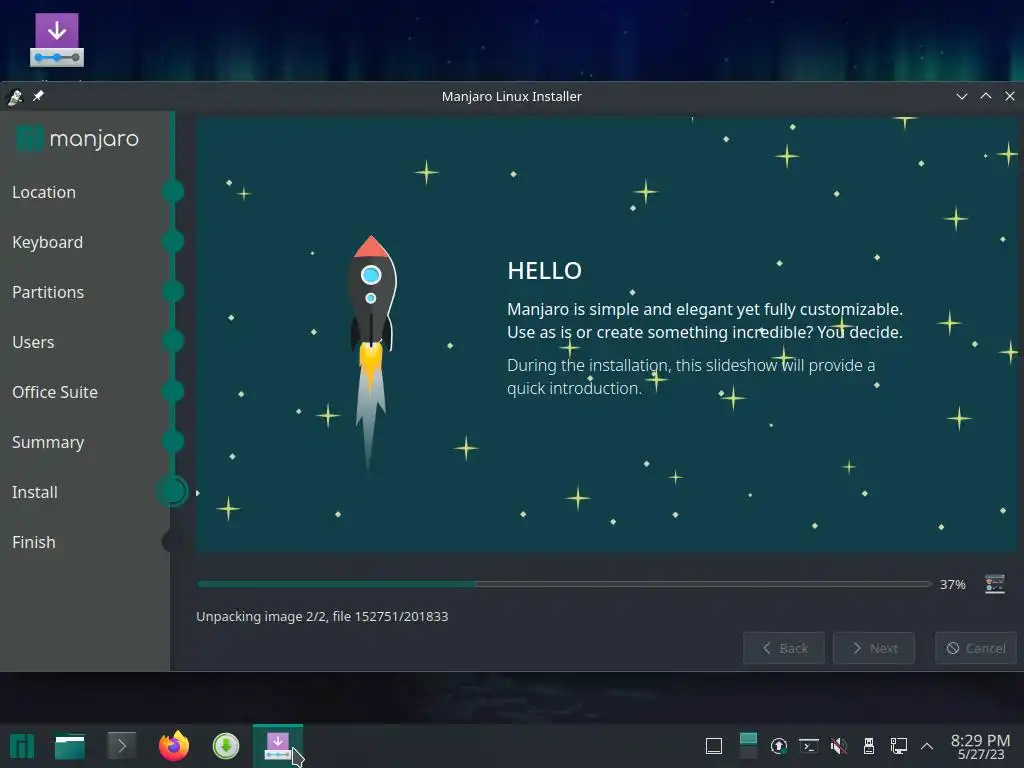This screenshot has height=768, width=1024.
Task: Open the green download installer taskbar icon
Action: point(226,746)
